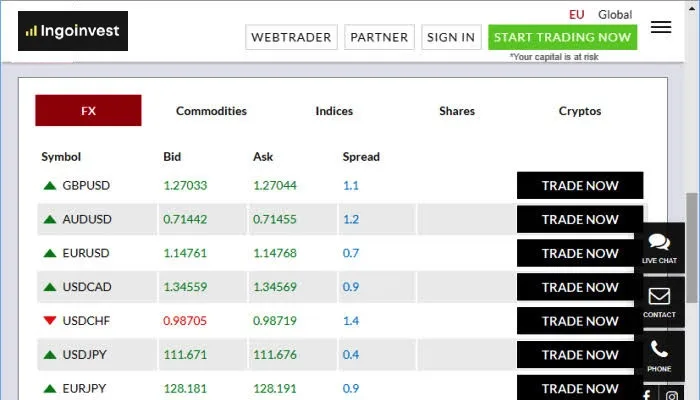700x400 pixels.
Task: Click the Ingoinvest logo
Action: click(x=73, y=31)
